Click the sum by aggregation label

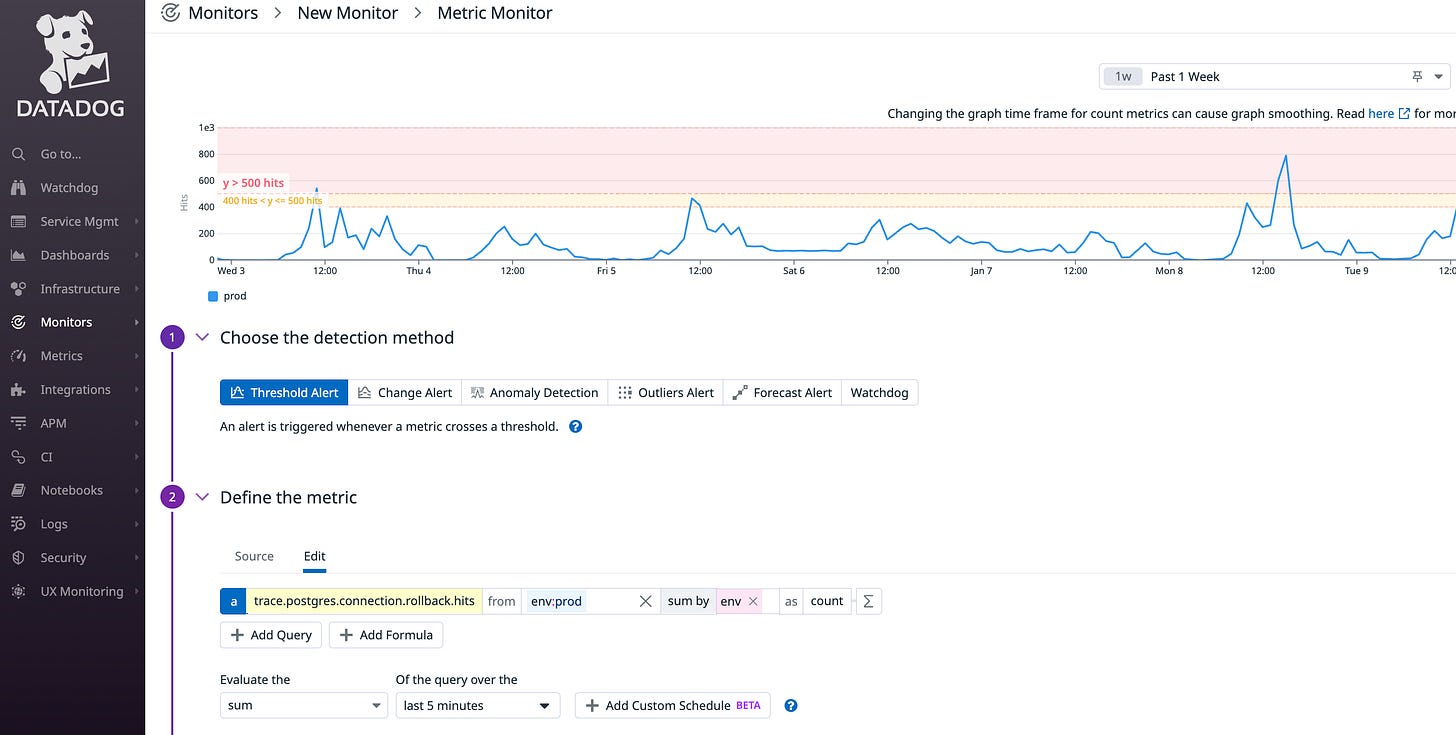[x=688, y=601]
